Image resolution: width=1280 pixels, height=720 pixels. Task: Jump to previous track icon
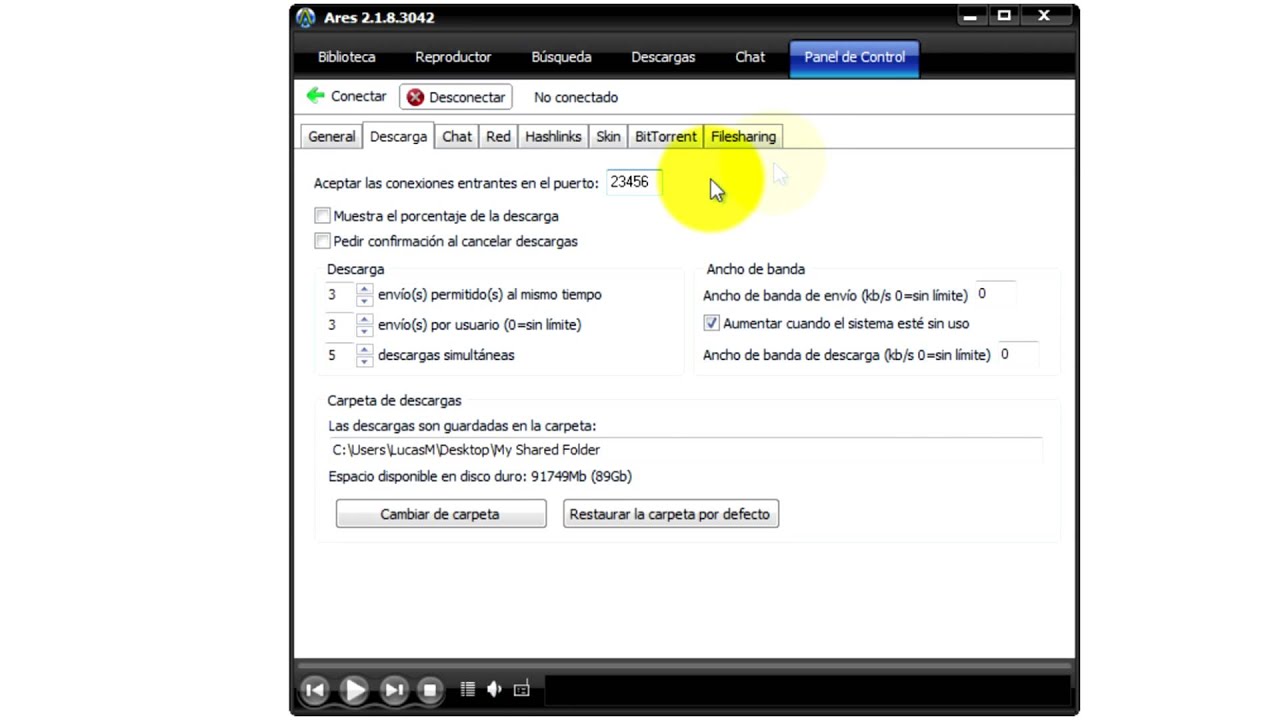tap(314, 689)
